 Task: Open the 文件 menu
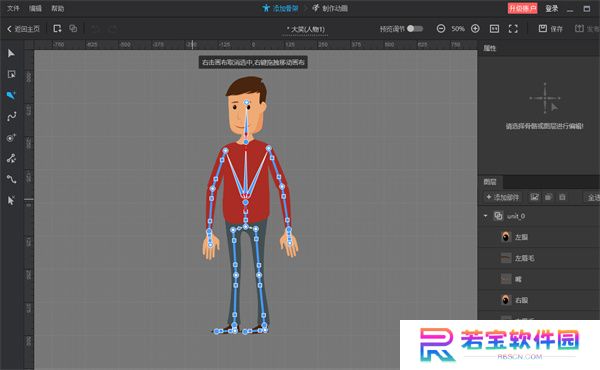(x=13, y=8)
